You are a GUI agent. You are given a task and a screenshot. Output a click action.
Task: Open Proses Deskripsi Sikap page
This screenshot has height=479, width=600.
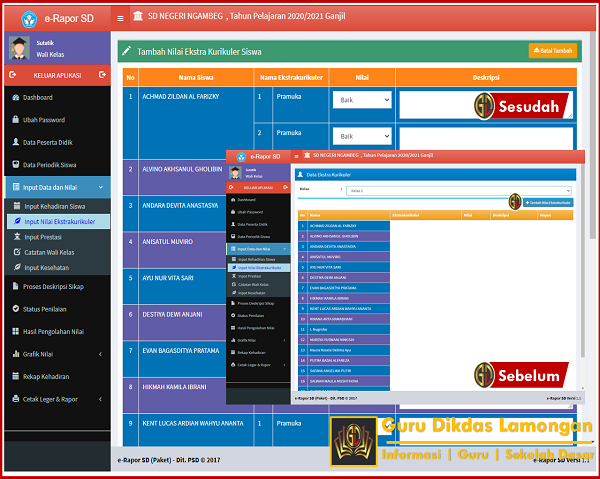57,286
